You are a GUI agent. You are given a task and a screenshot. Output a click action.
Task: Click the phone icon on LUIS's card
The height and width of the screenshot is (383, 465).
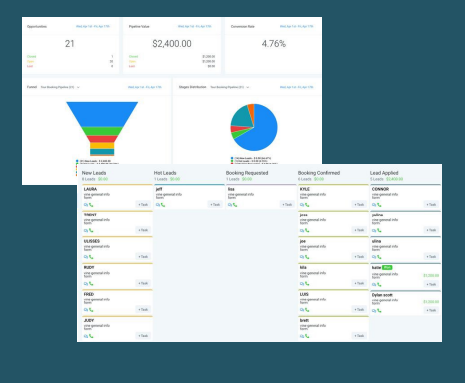[307, 310]
